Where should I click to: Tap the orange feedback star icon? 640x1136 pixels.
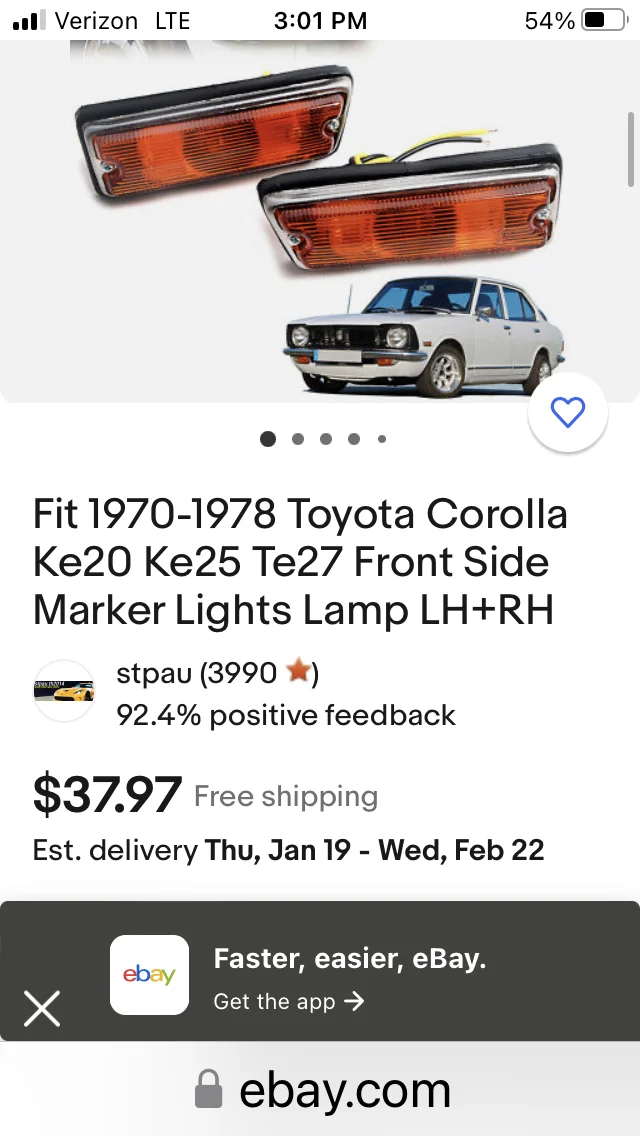click(298, 672)
